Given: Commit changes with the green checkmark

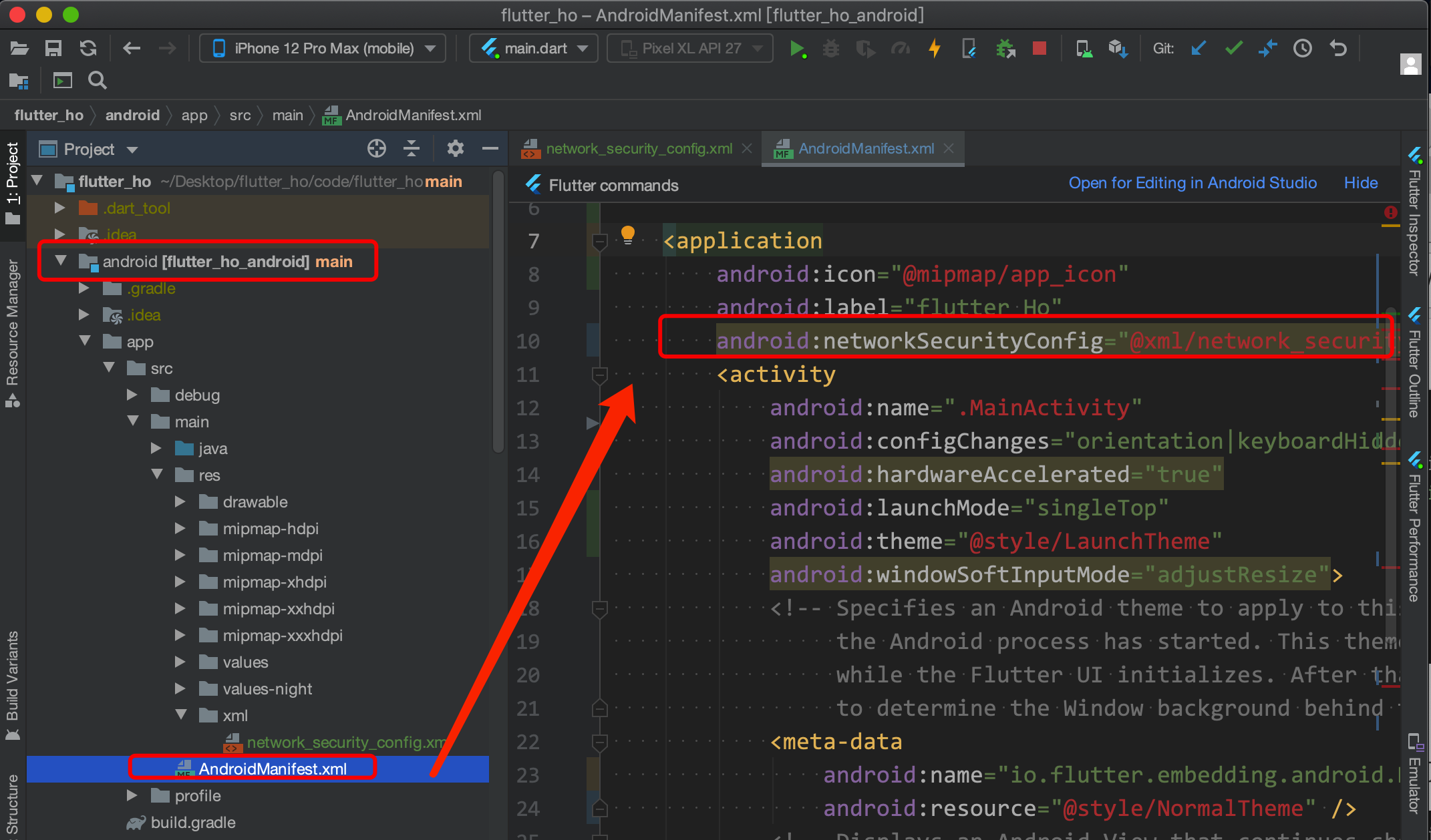Looking at the screenshot, I should (1233, 48).
